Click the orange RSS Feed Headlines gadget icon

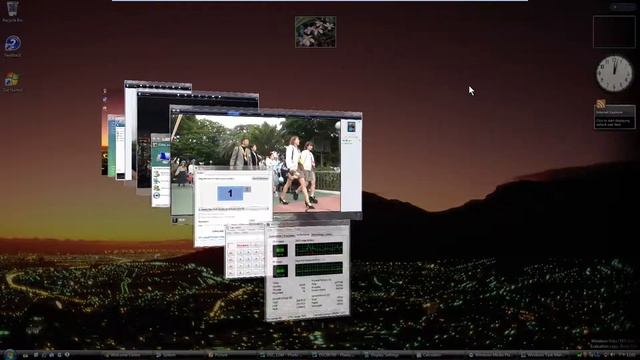click(600, 104)
